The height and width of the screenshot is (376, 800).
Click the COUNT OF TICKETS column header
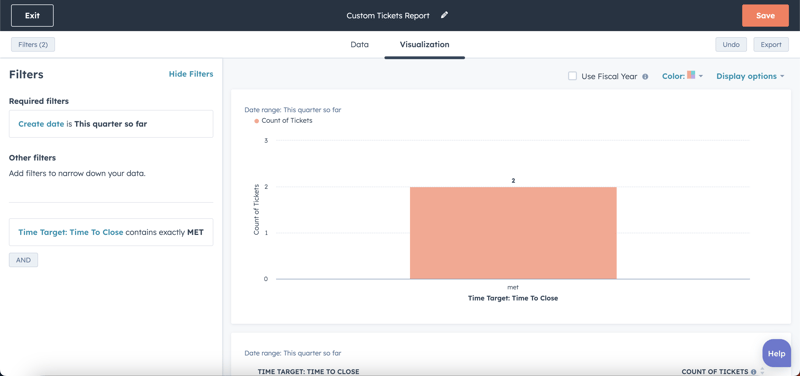715,371
